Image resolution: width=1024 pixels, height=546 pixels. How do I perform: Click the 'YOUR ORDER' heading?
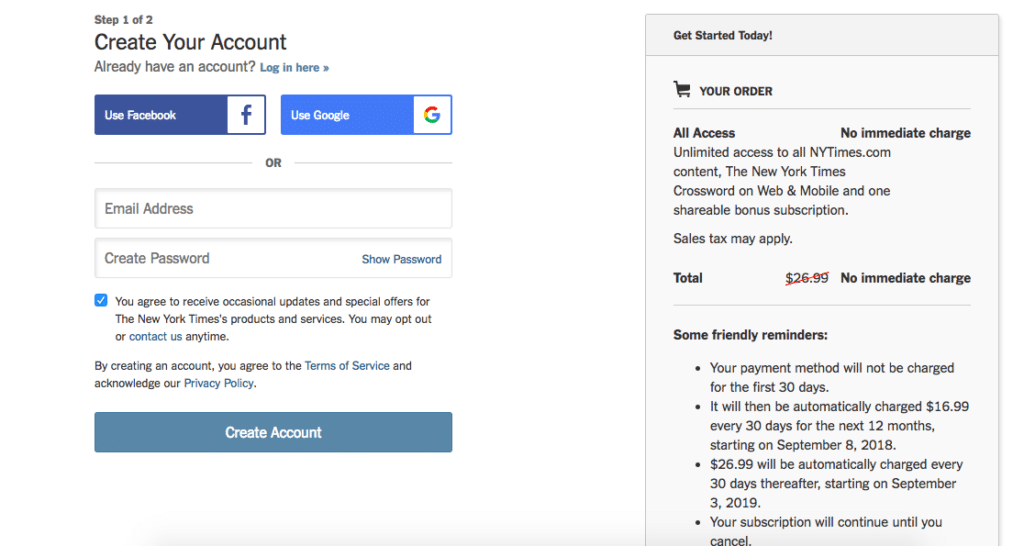(x=735, y=91)
